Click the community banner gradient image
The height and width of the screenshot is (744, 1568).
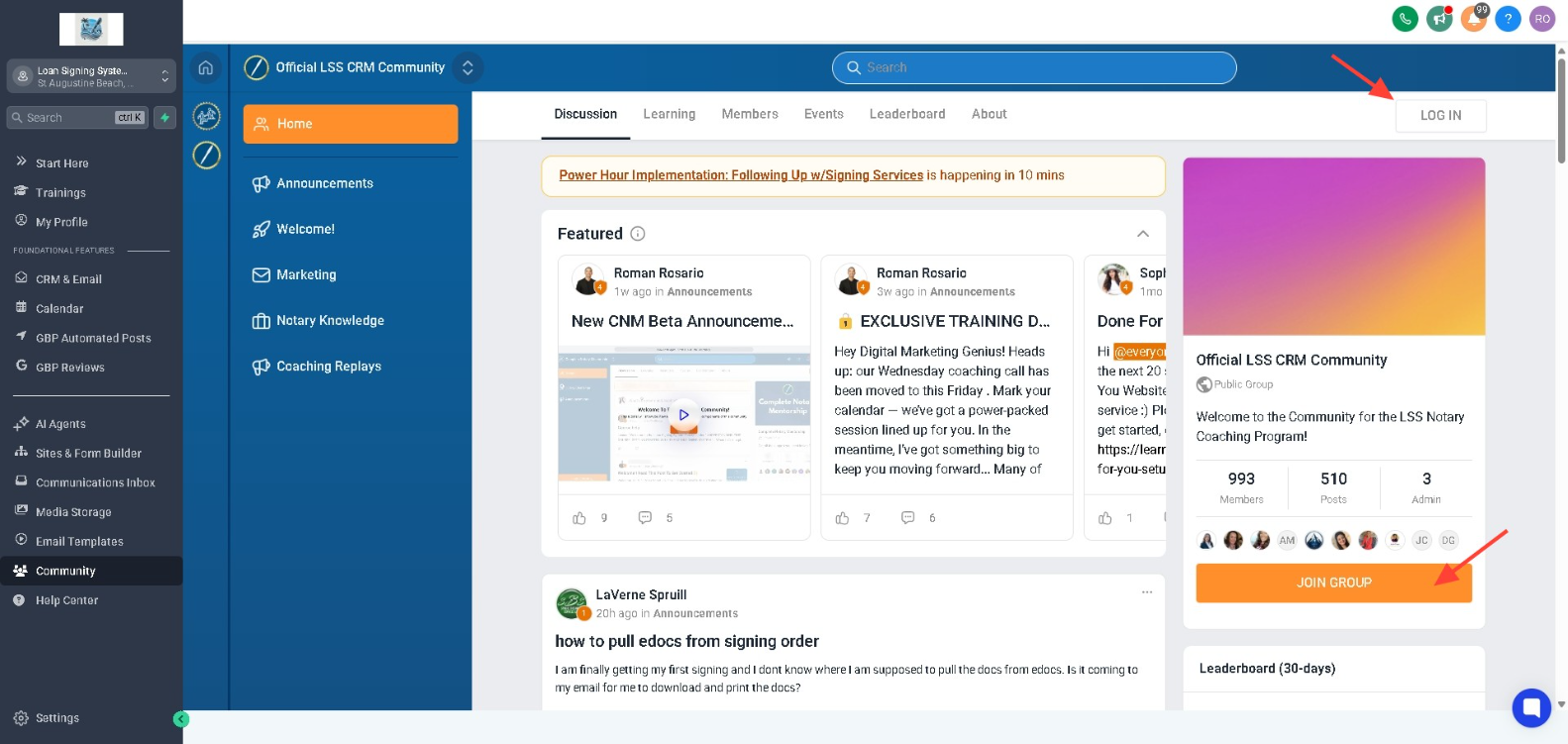[x=1333, y=247]
